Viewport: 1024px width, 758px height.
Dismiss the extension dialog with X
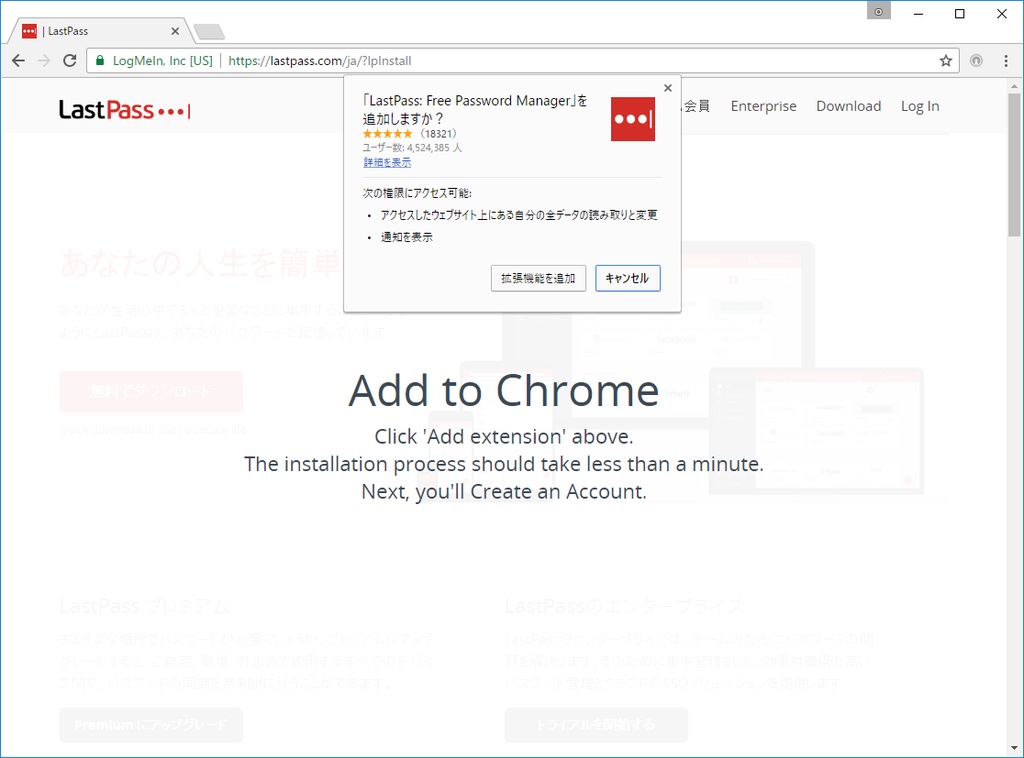pos(667,87)
